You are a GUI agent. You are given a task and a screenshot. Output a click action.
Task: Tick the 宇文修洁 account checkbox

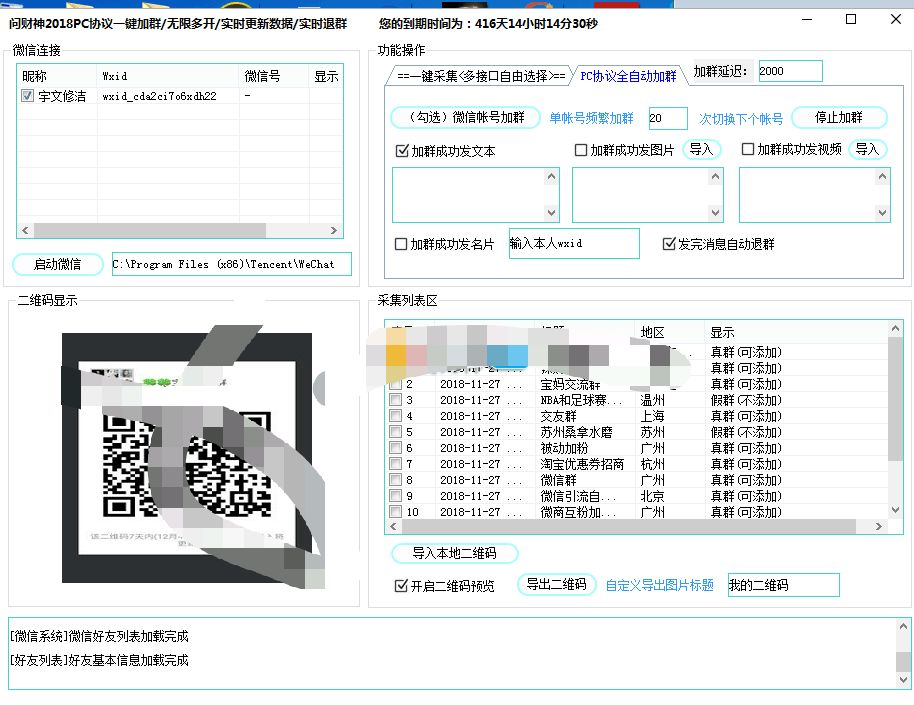(27, 96)
